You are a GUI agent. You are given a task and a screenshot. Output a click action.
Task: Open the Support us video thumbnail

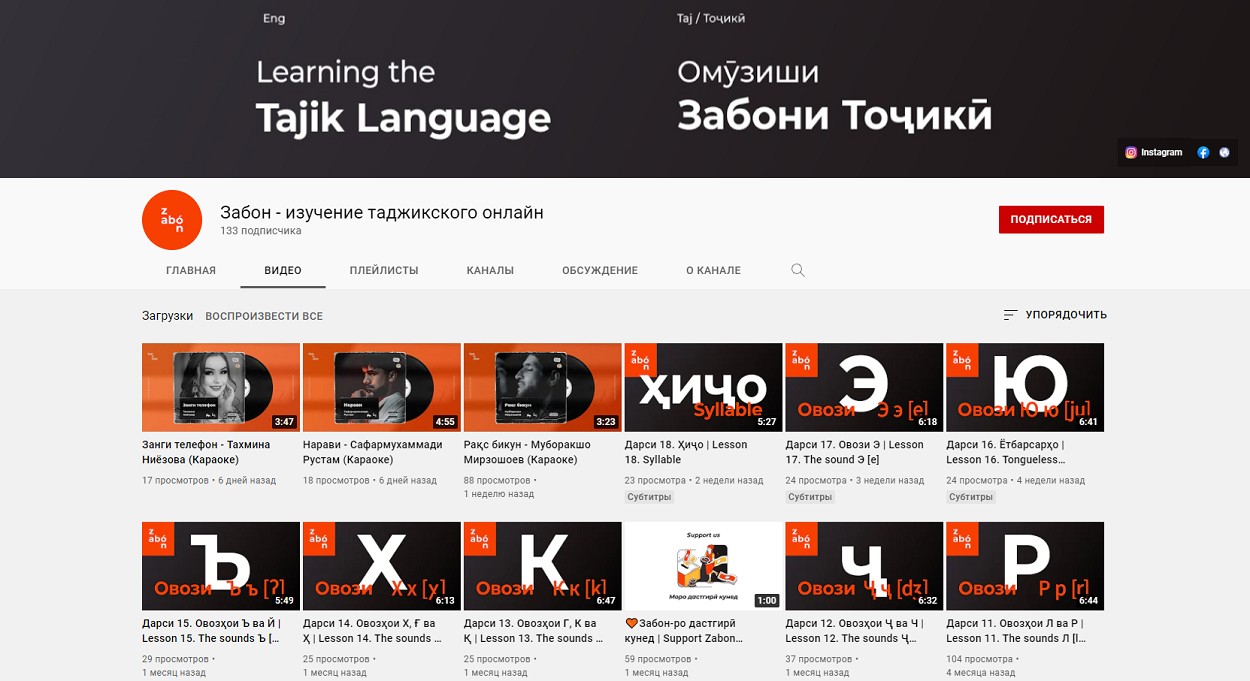703,565
